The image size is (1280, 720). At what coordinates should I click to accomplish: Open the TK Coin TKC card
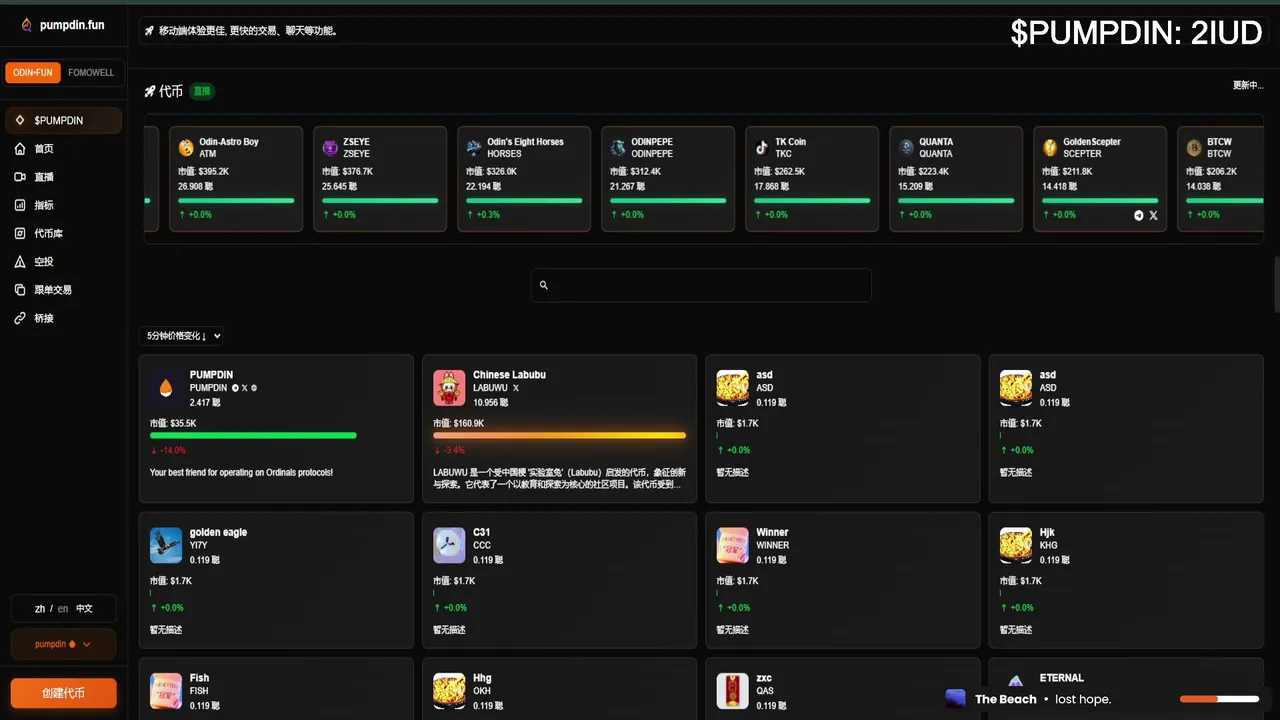(811, 178)
